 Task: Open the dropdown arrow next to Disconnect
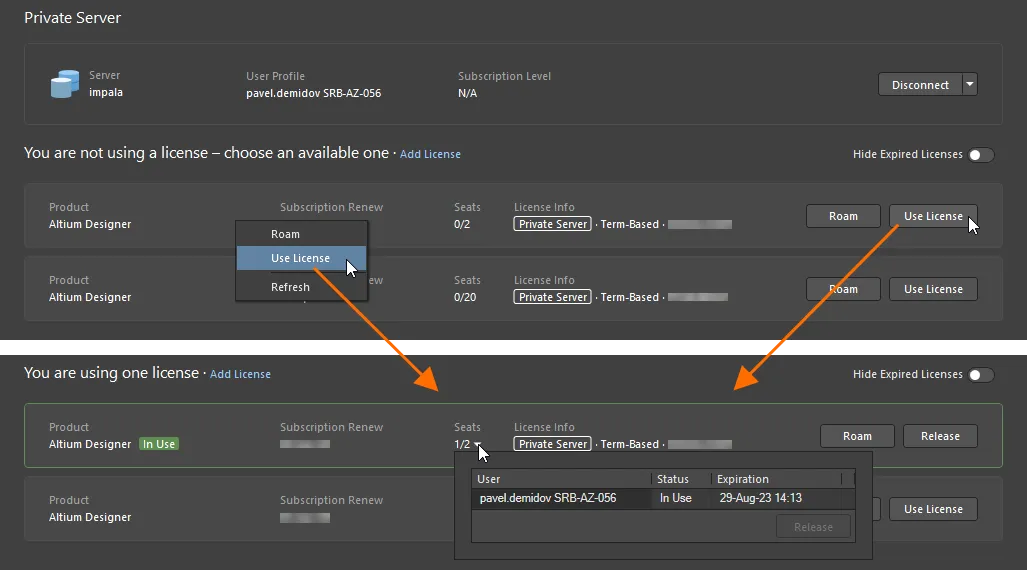point(970,85)
